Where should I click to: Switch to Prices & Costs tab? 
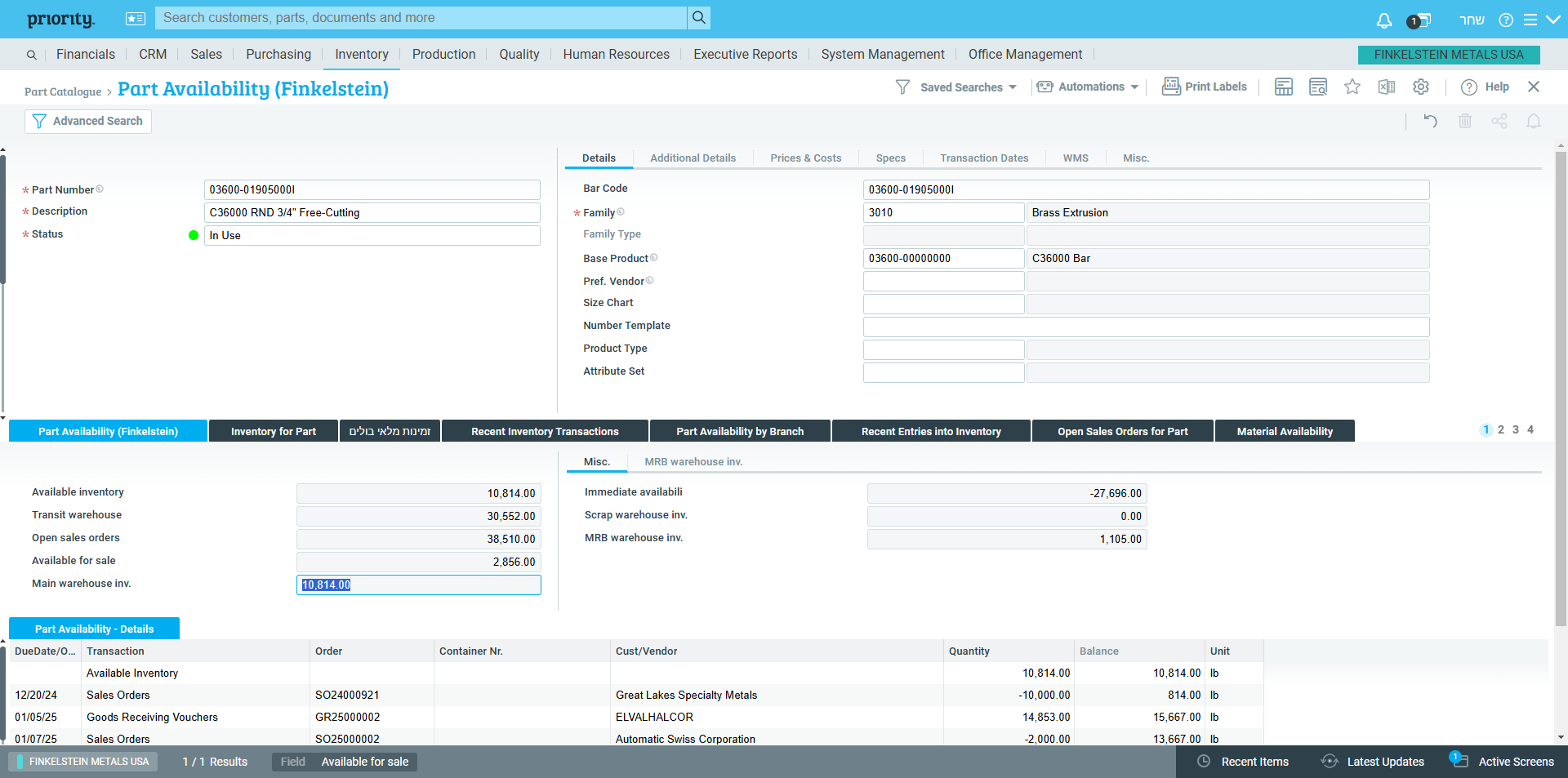pyautogui.click(x=806, y=158)
